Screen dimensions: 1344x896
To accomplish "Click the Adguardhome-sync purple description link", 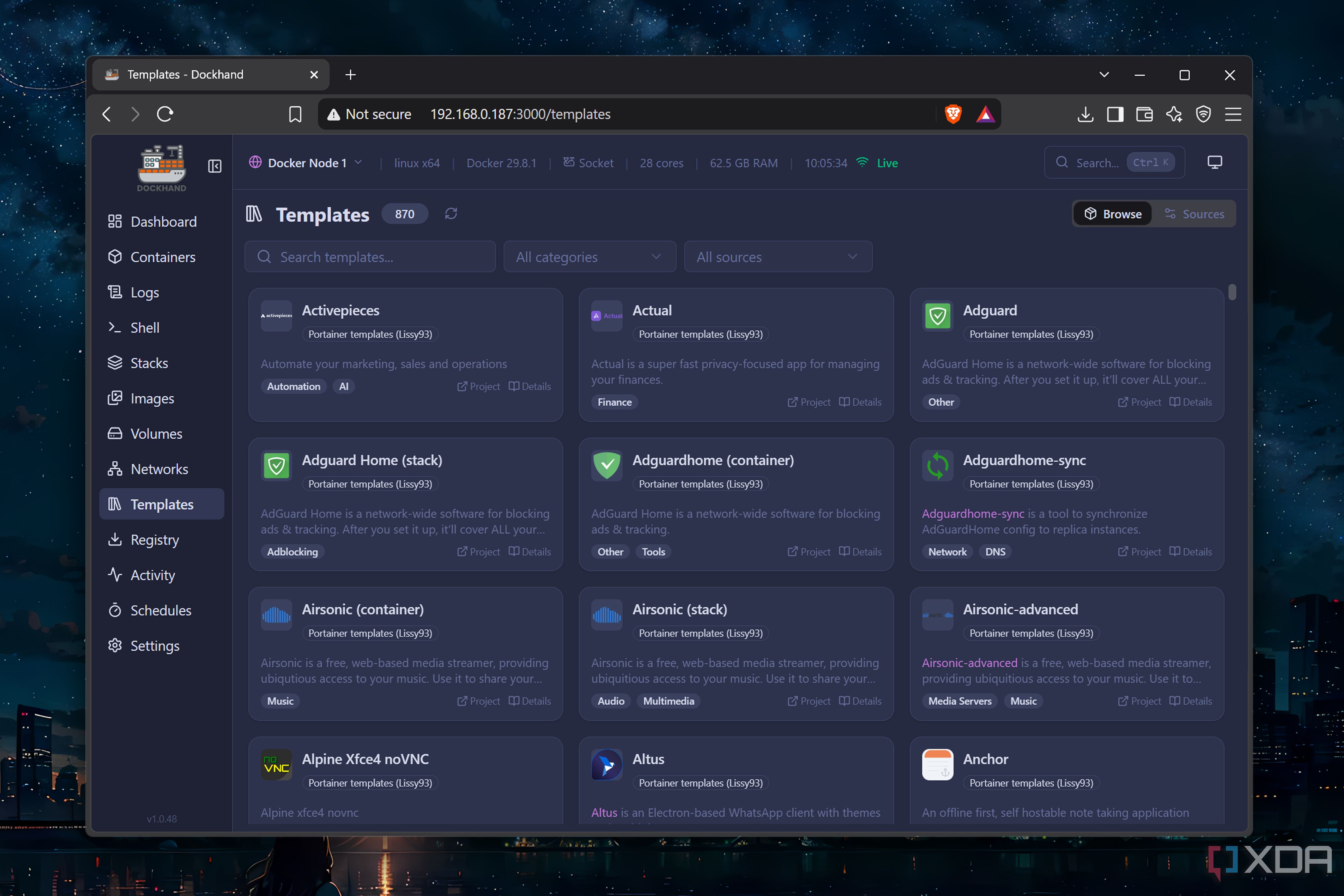I will [x=973, y=513].
